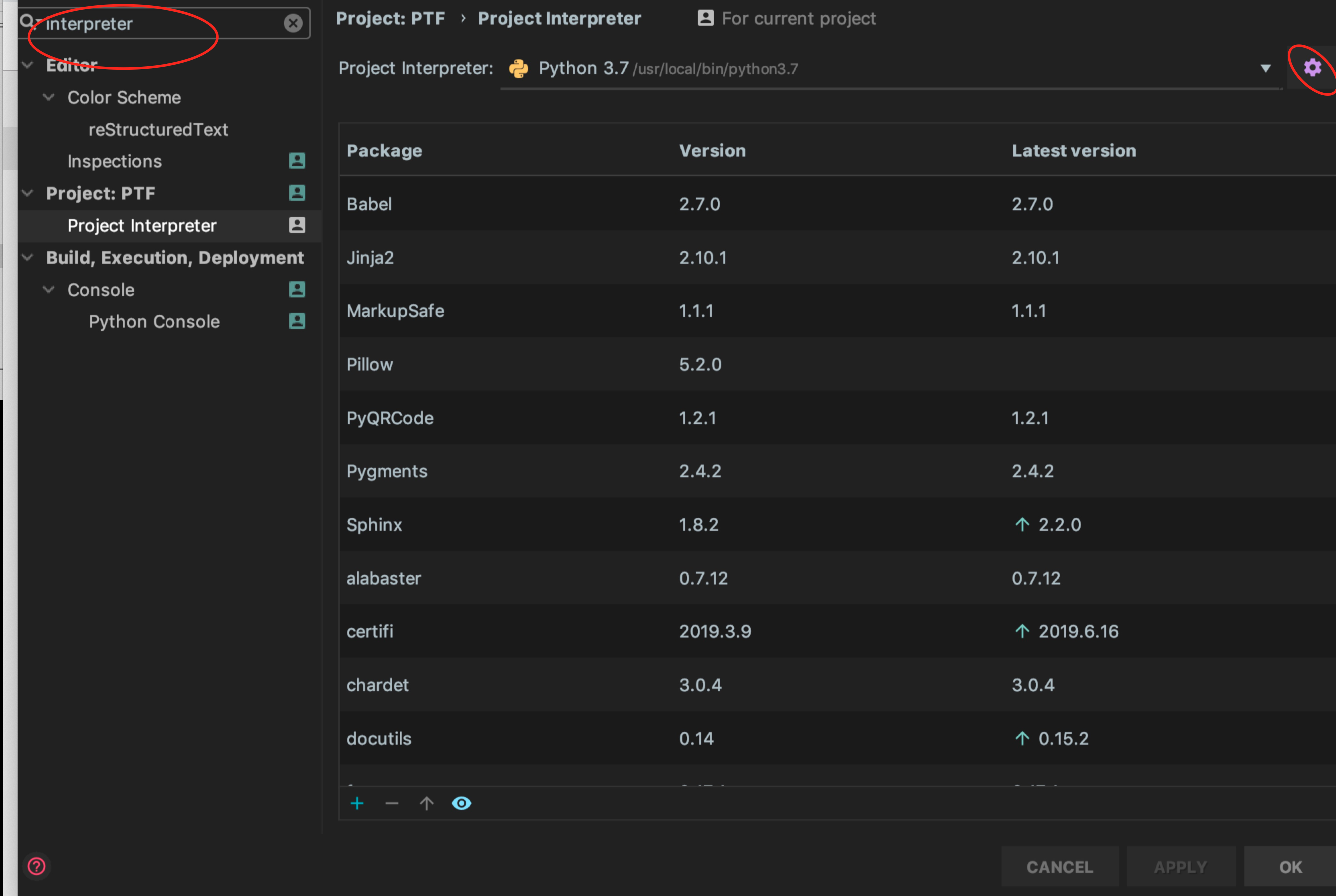Click the project-level icon beside Inspections
This screenshot has width=1336, height=896.
click(297, 161)
